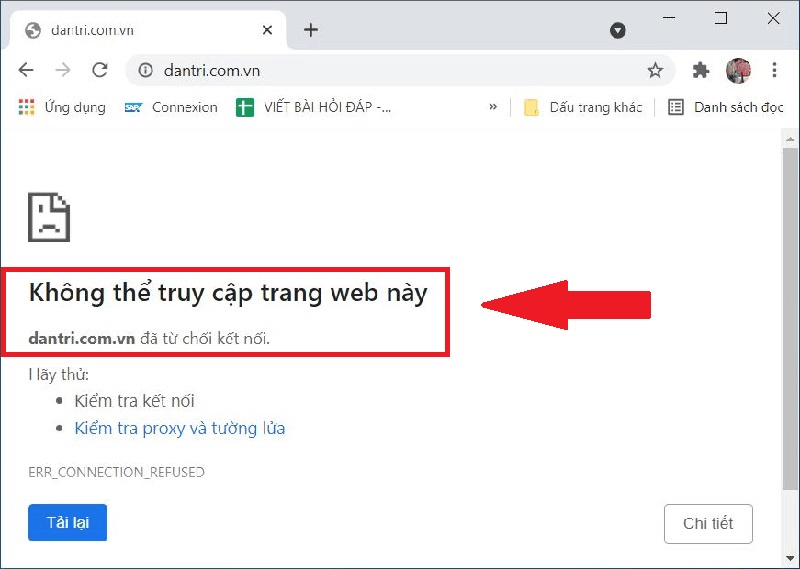The width and height of the screenshot is (800, 569).
Task: Click the Tải lại button
Action: [67, 523]
